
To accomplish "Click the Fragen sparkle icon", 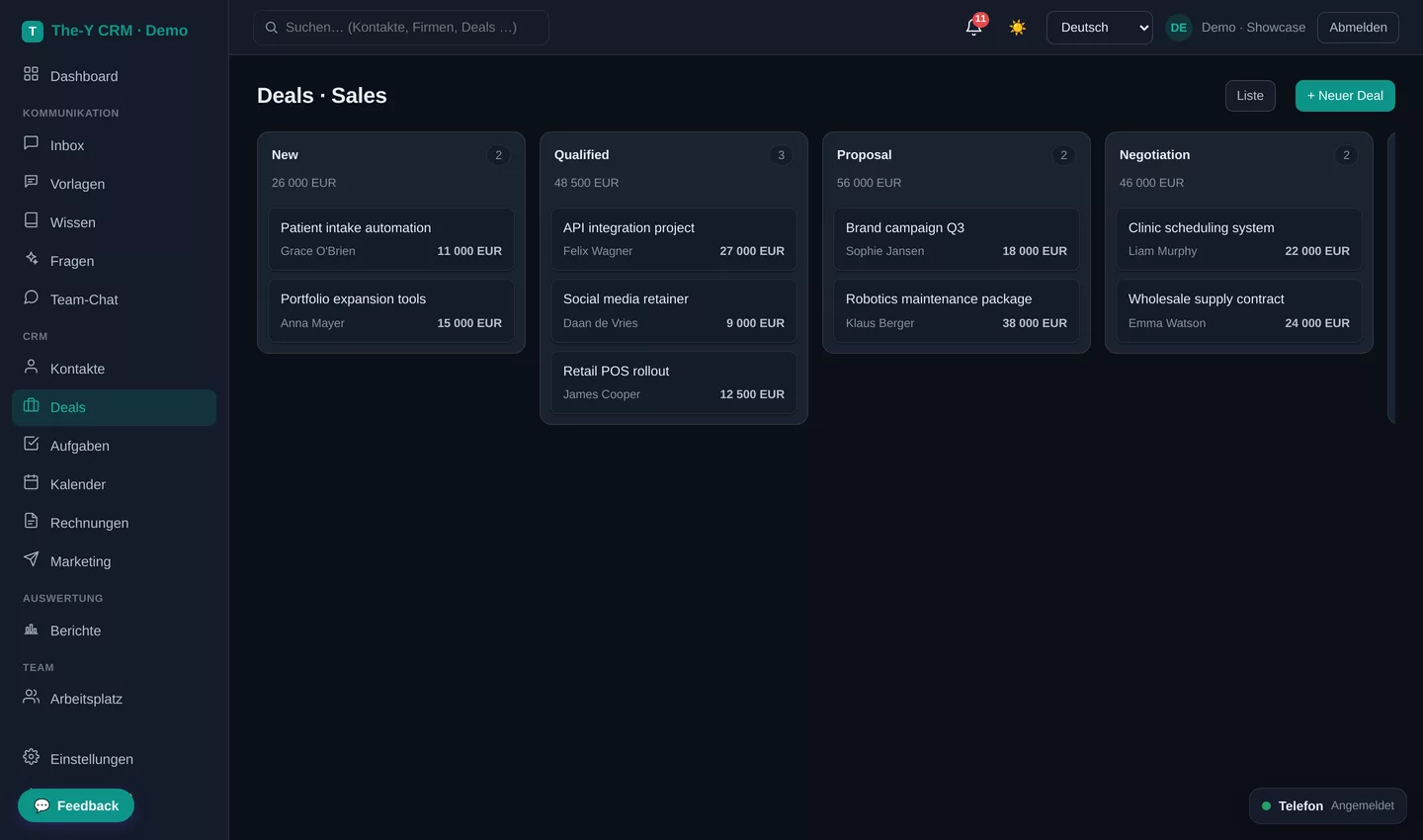I will coord(32,259).
